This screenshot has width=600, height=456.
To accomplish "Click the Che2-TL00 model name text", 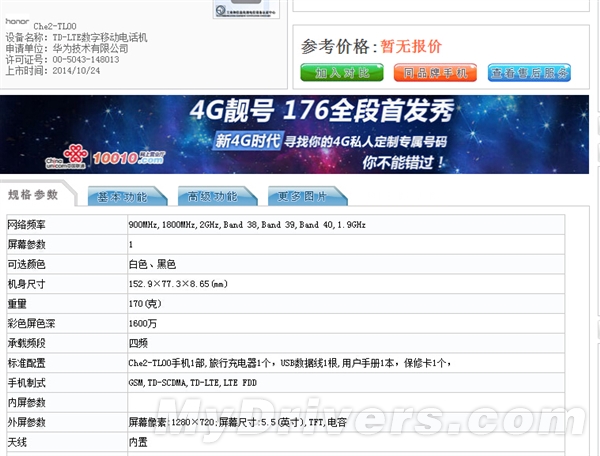I will (x=55, y=26).
